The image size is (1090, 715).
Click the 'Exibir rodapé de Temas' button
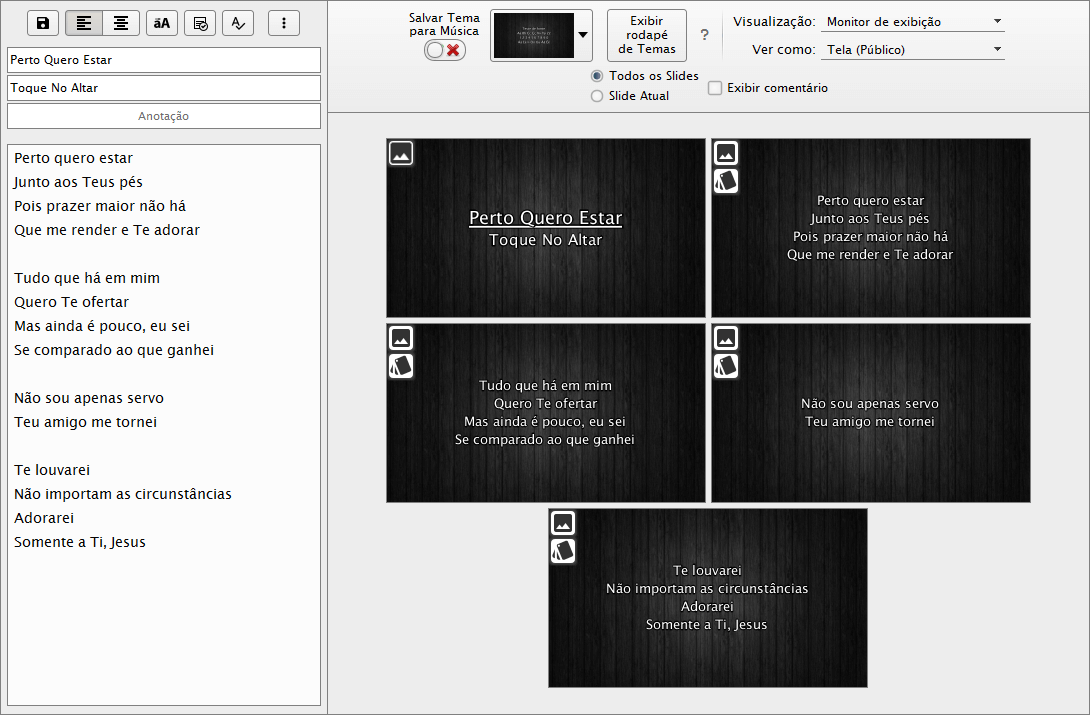click(x=646, y=36)
